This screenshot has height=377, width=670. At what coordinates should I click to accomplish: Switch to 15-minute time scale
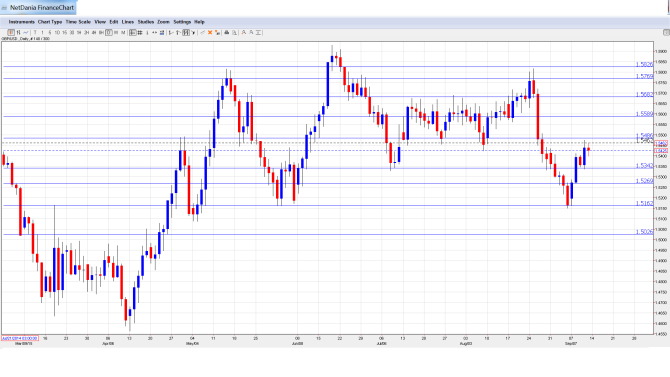[x=65, y=32]
